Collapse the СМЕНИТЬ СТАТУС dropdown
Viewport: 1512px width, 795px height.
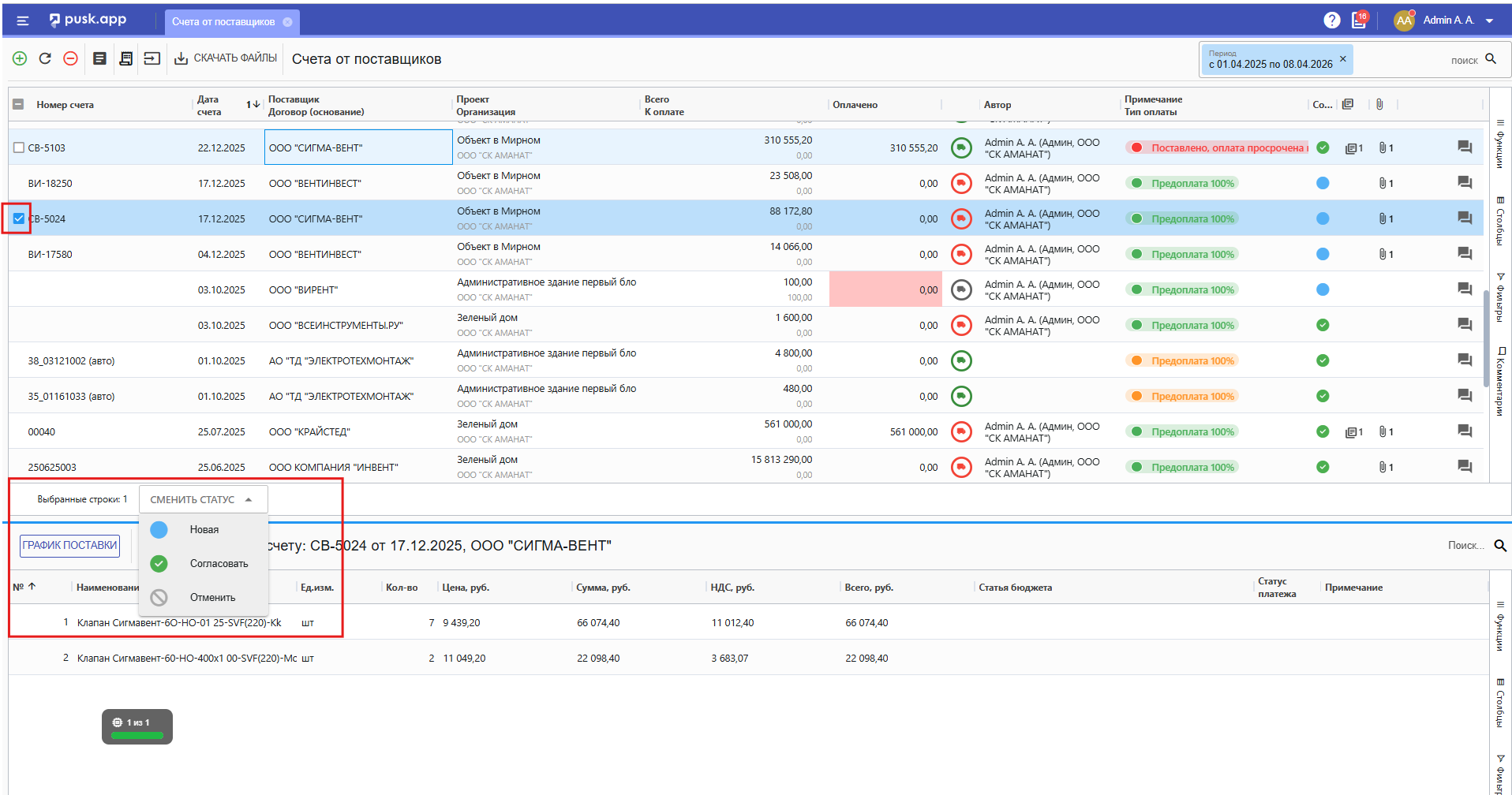(203, 499)
